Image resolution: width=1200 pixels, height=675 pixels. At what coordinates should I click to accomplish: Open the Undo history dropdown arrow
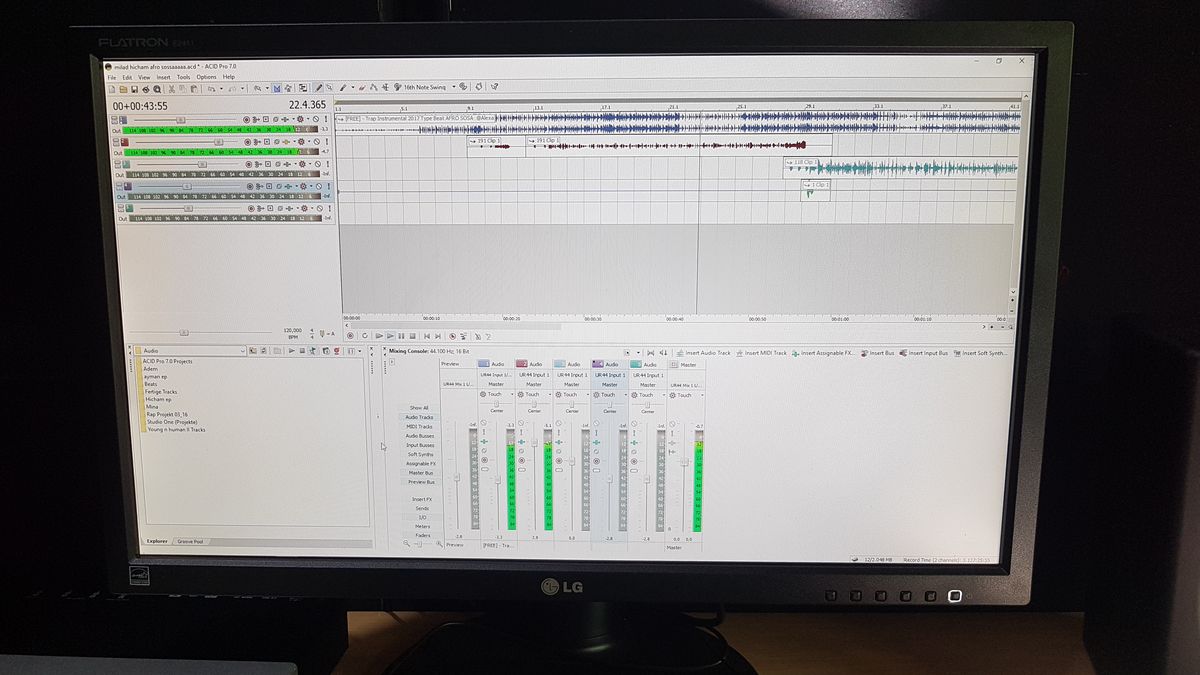[221, 88]
